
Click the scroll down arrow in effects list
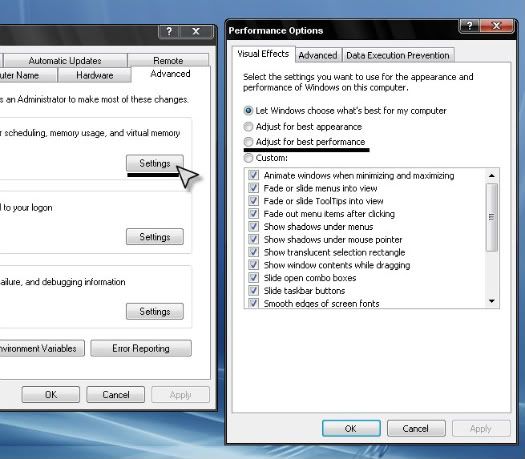492,301
